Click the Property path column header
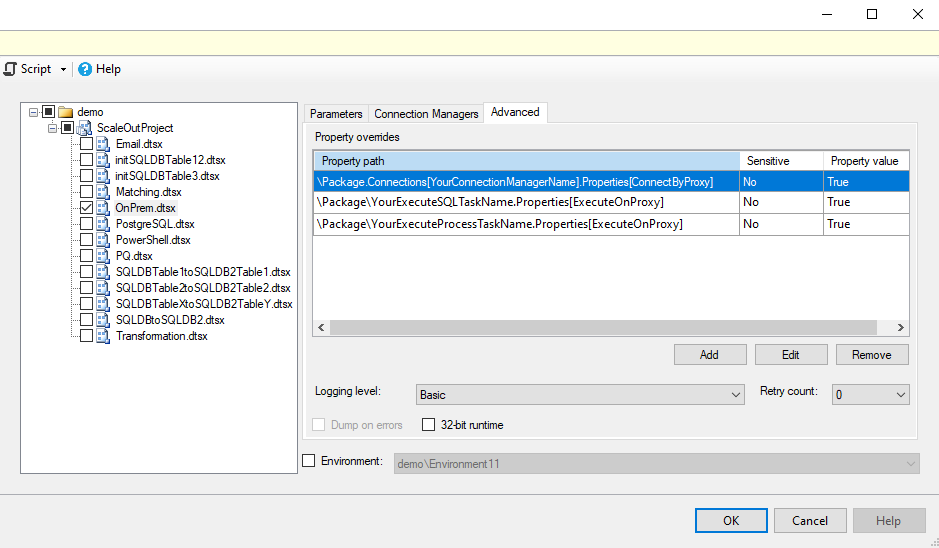Image resolution: width=939 pixels, height=548 pixels. pos(526,161)
